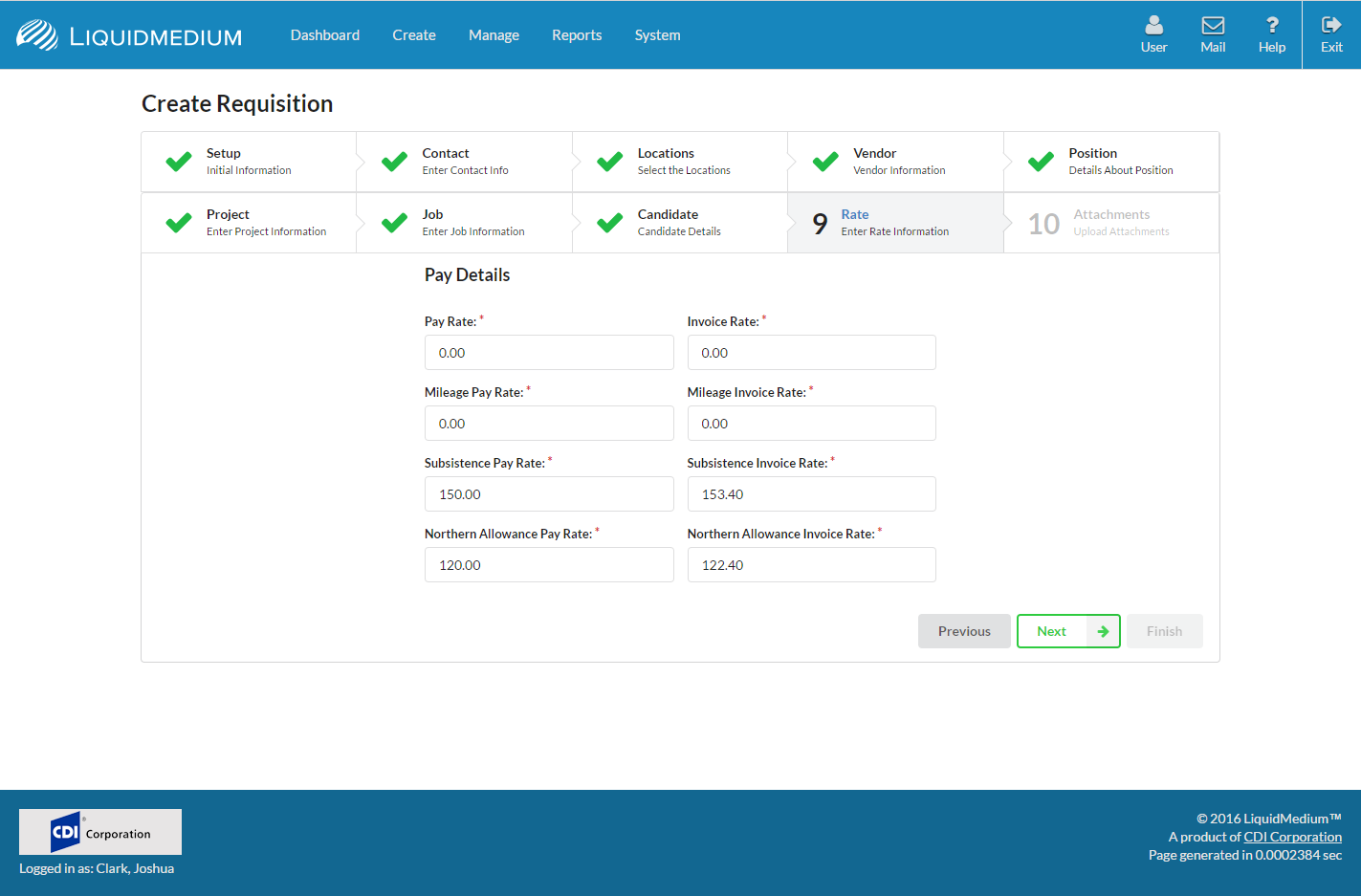1361x896 pixels.
Task: Click the green arrow on Next button
Action: pos(1103,631)
